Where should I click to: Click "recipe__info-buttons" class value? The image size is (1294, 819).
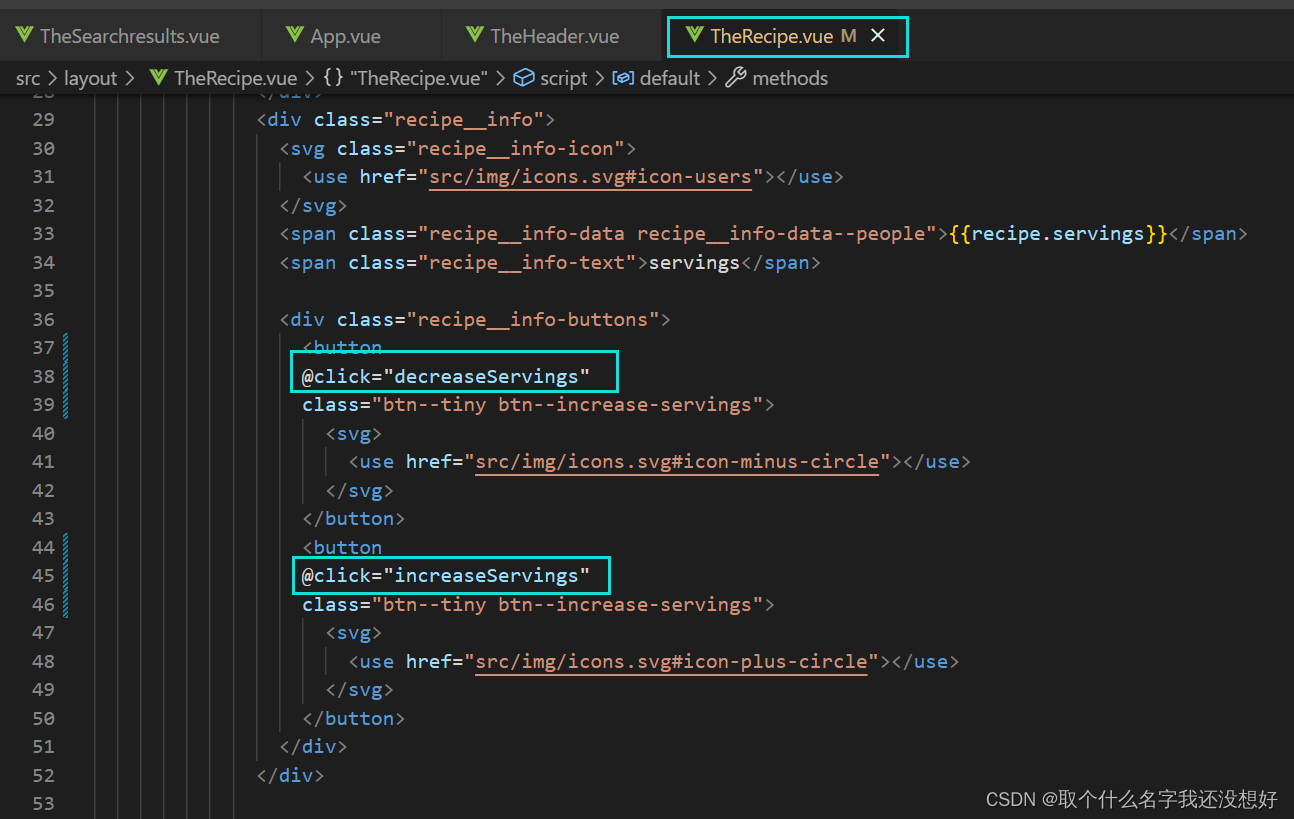[x=533, y=320]
